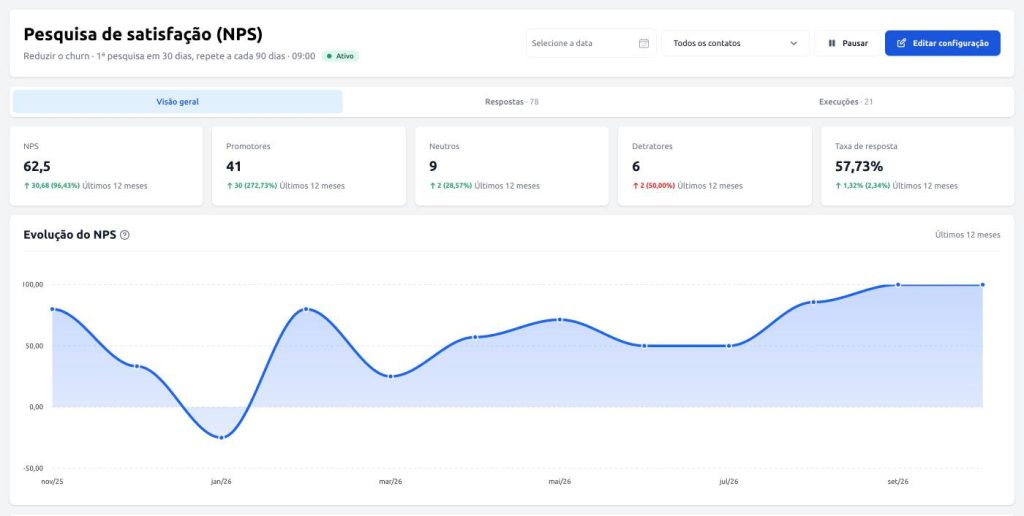1024x516 pixels.
Task: Click the pause icon in Pausar button
Action: (x=832, y=43)
